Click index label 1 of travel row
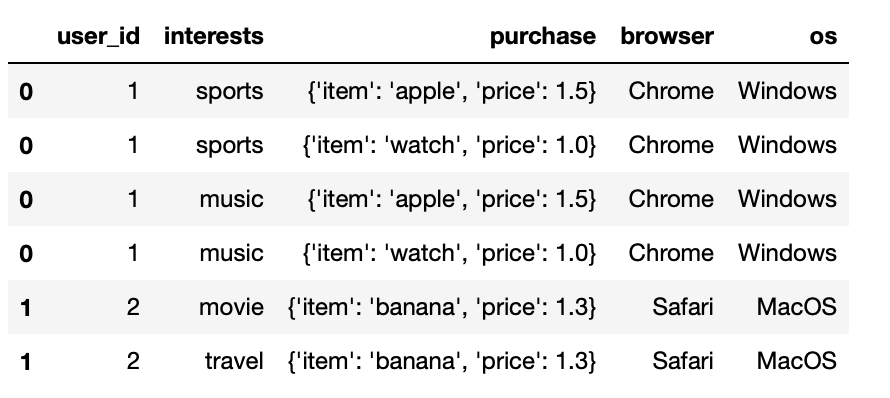The height and width of the screenshot is (398, 890). point(26,362)
